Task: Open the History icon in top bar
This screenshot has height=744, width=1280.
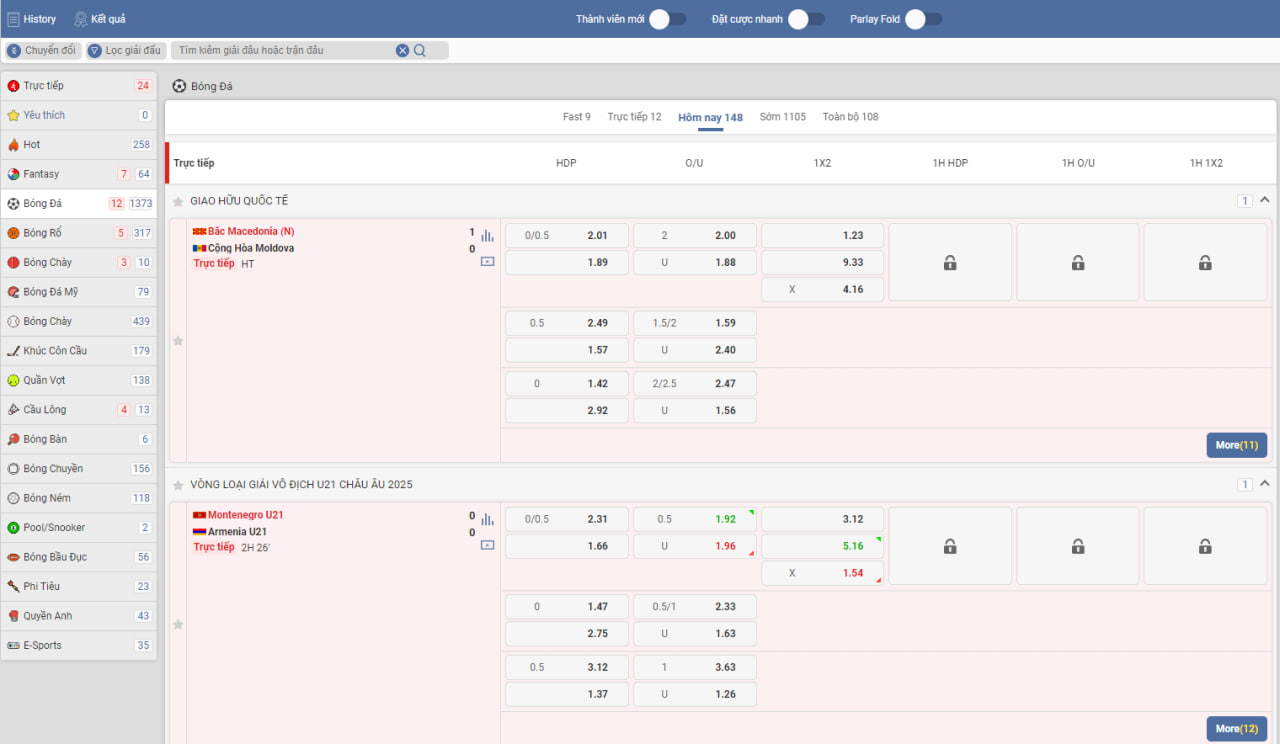Action: click(x=14, y=19)
